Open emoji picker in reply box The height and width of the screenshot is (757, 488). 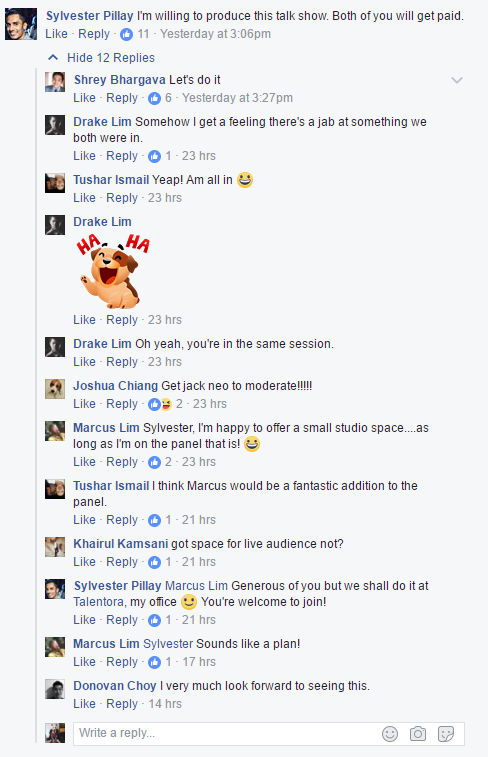(x=390, y=734)
